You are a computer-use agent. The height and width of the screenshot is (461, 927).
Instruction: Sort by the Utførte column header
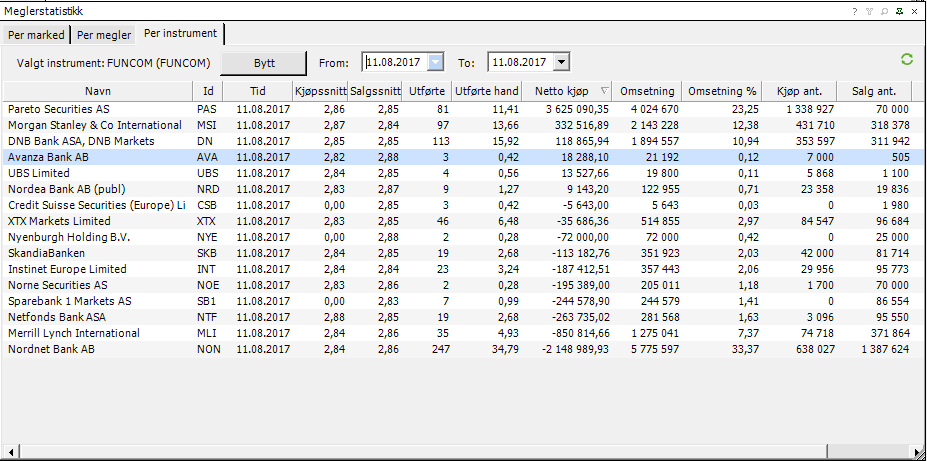coord(427,91)
